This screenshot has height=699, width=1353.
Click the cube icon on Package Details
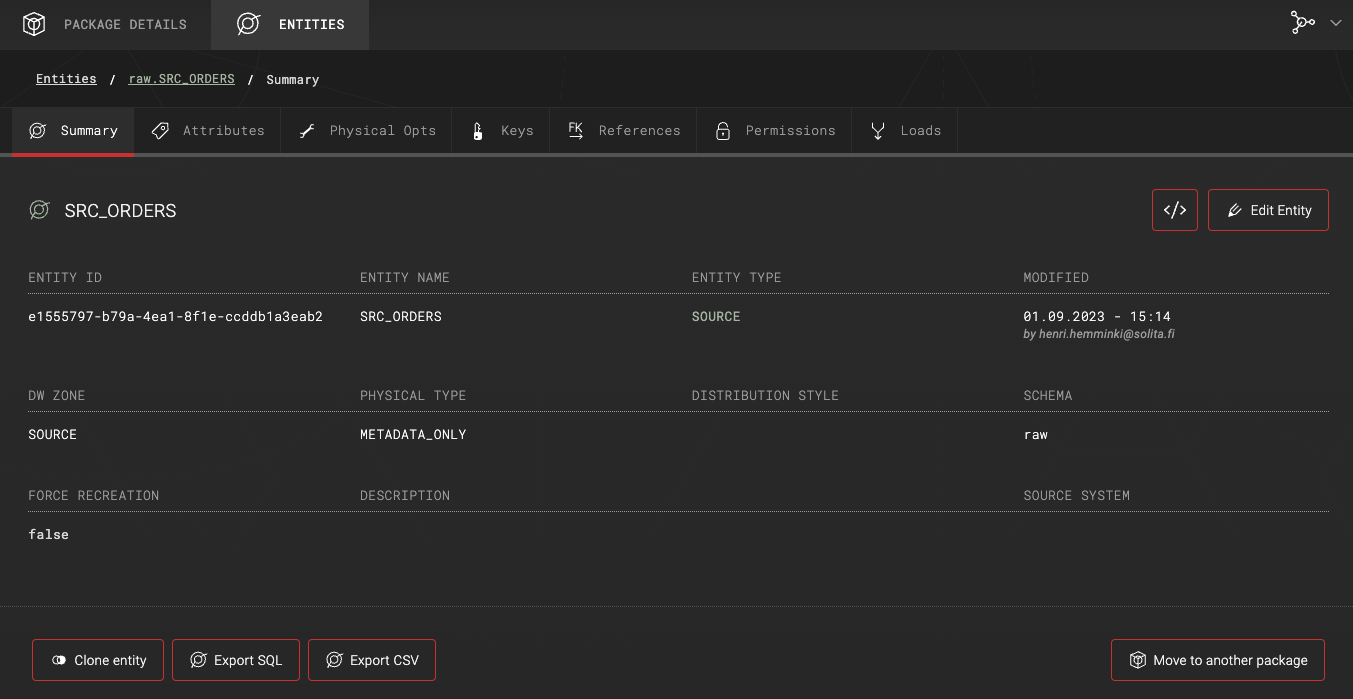[x=33, y=23]
